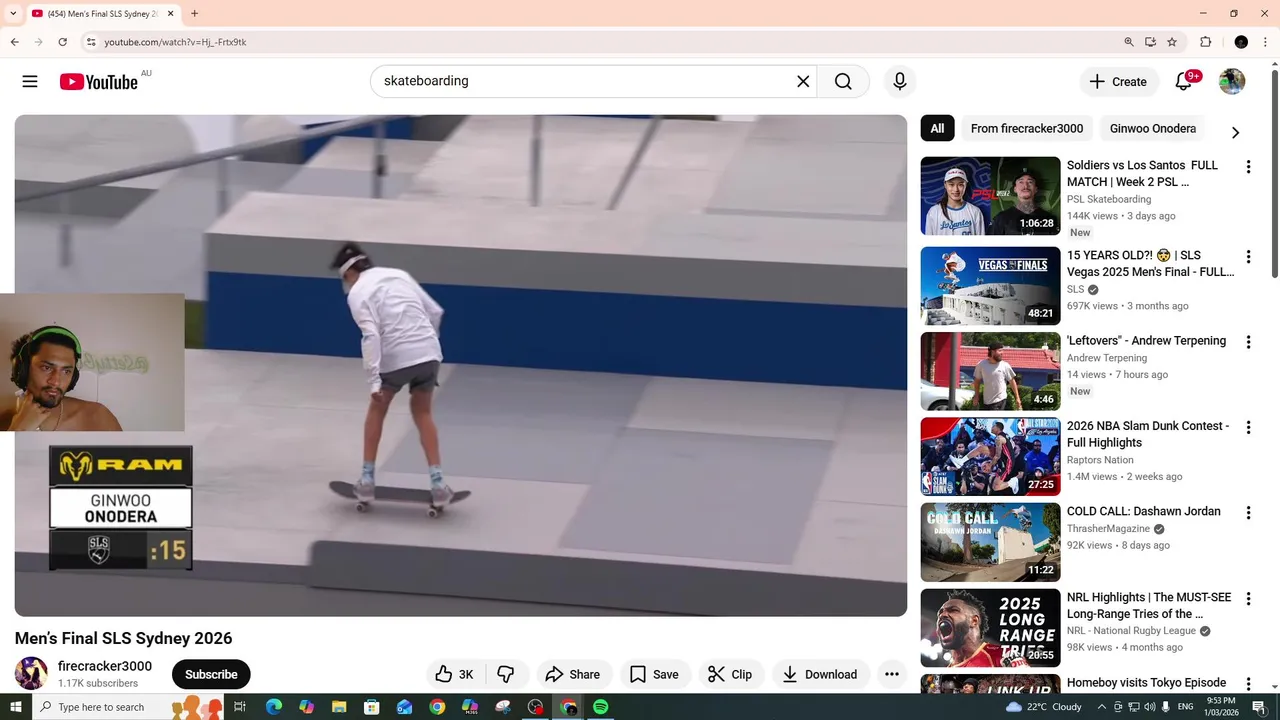Open the YouTube guide hamburger menu

[30, 82]
